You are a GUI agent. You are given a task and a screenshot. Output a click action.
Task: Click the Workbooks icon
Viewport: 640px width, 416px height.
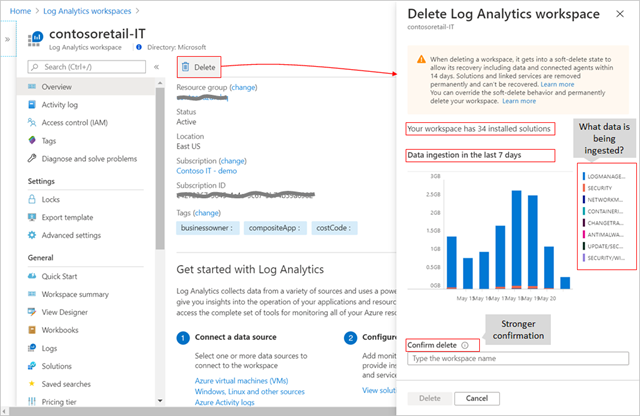(32, 330)
